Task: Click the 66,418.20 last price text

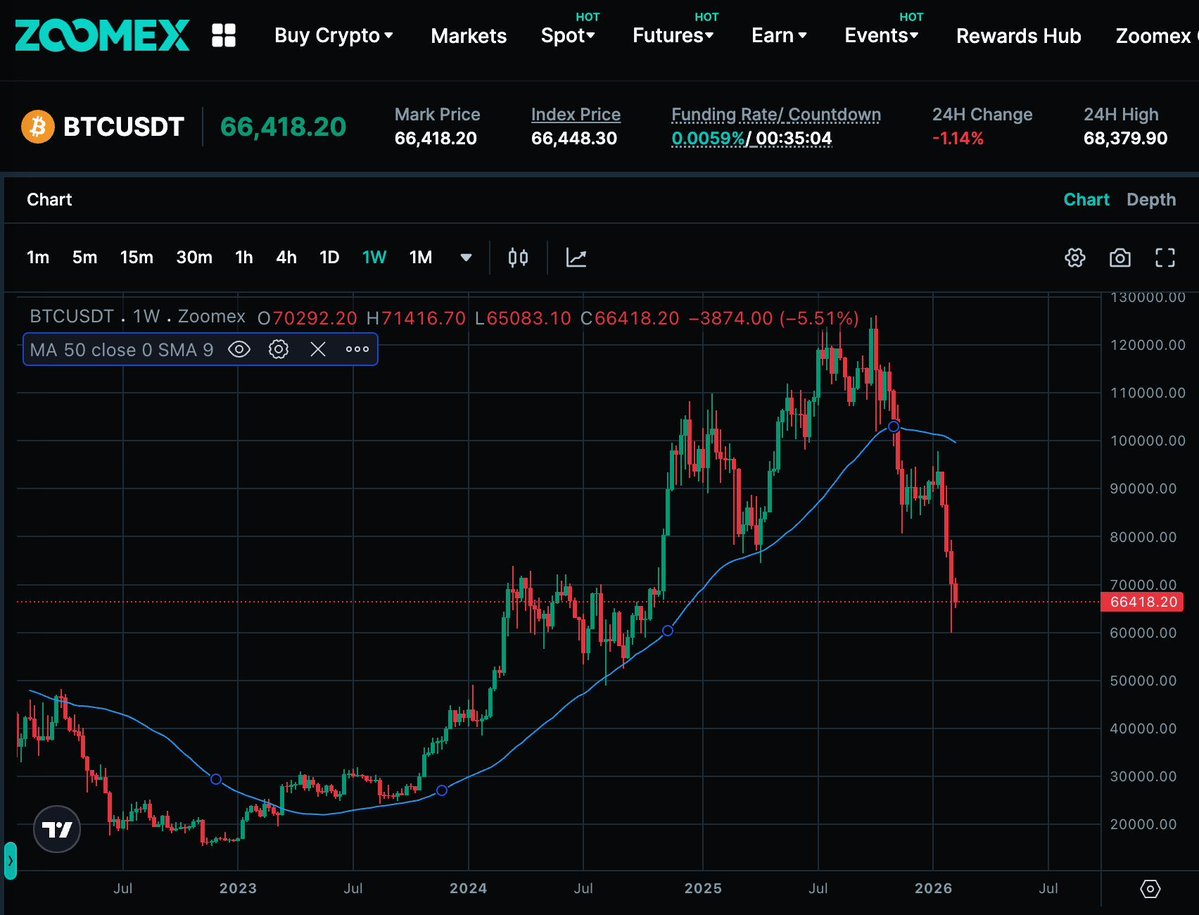Action: coord(283,126)
